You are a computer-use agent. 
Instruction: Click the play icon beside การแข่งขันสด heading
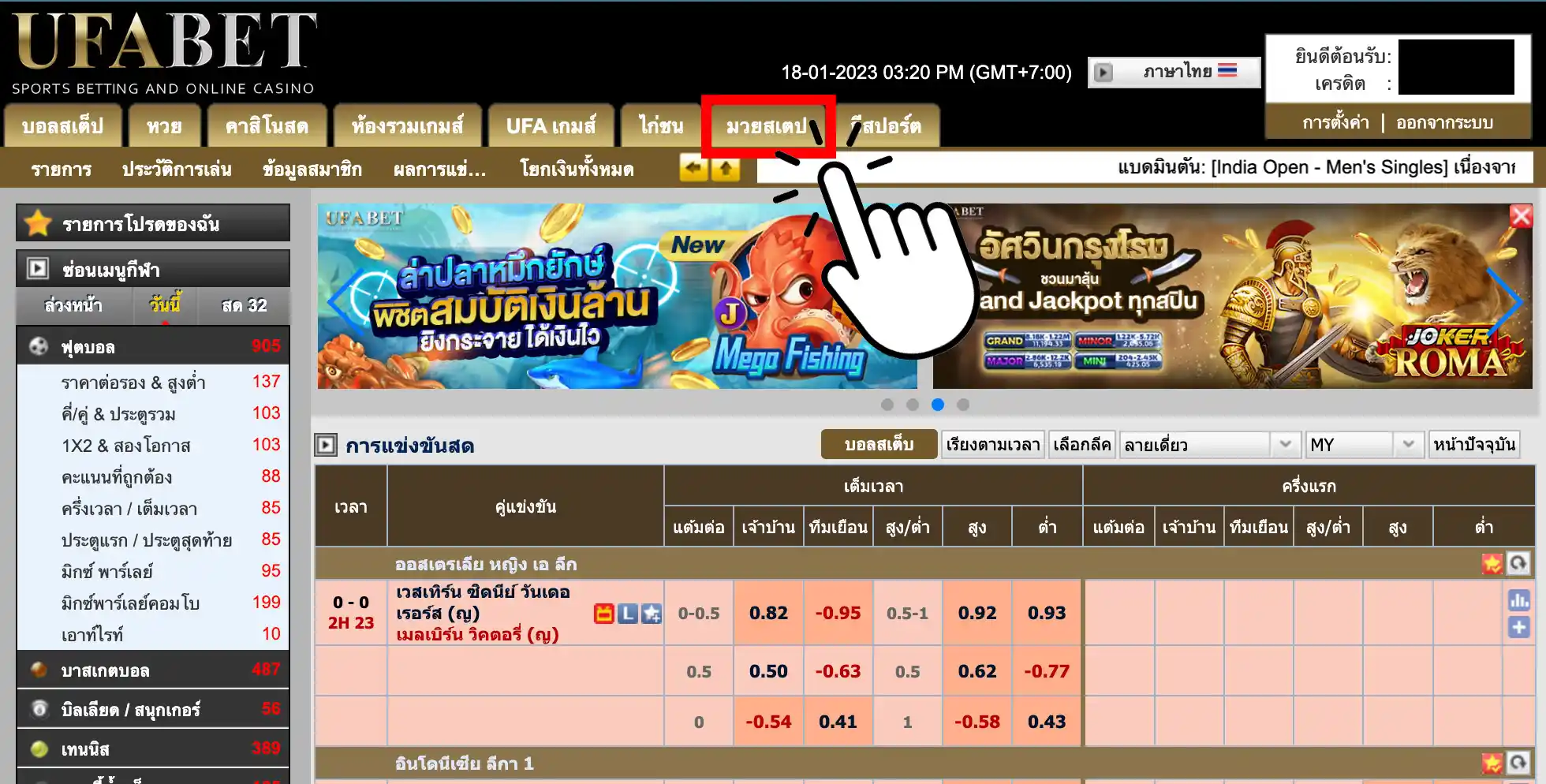click(326, 445)
